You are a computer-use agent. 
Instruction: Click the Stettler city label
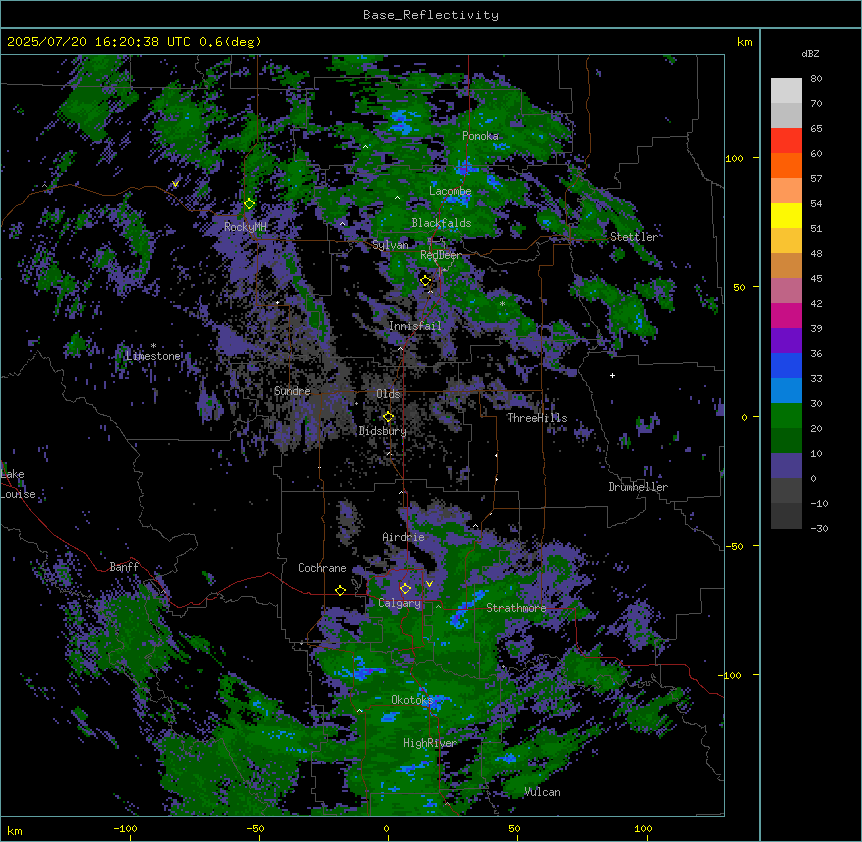tap(634, 237)
